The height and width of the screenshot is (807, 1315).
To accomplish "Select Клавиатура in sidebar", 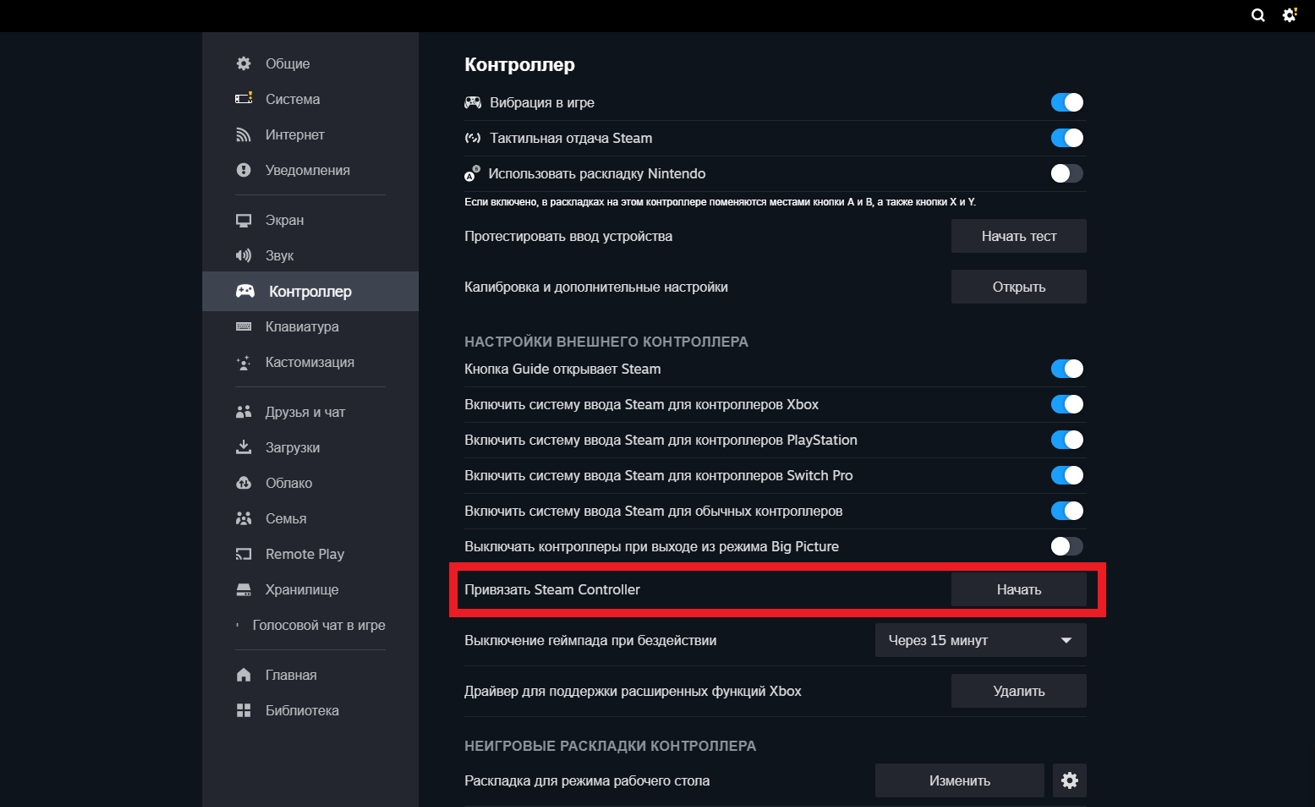I will (310, 327).
